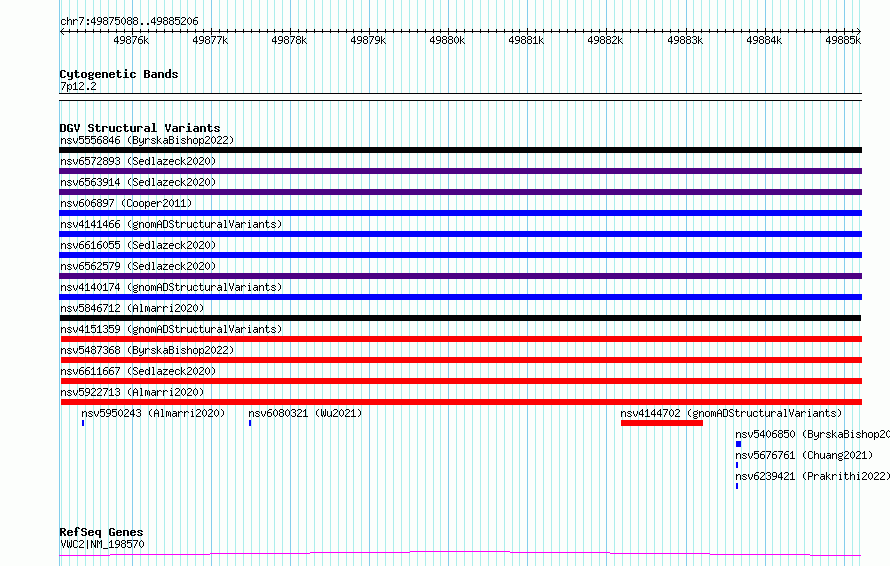Click nsv4151359 (gnomADStructuralVariants) label
This screenshot has width=890, height=566.
pos(171,329)
